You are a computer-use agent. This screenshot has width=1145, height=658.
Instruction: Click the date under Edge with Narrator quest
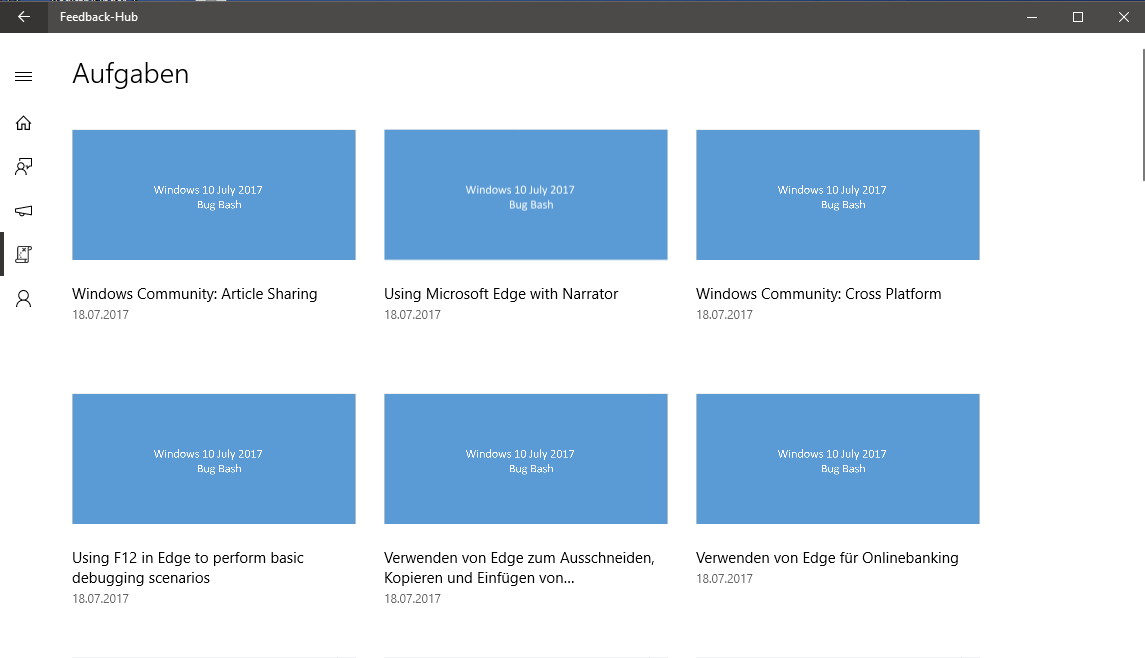(412, 315)
